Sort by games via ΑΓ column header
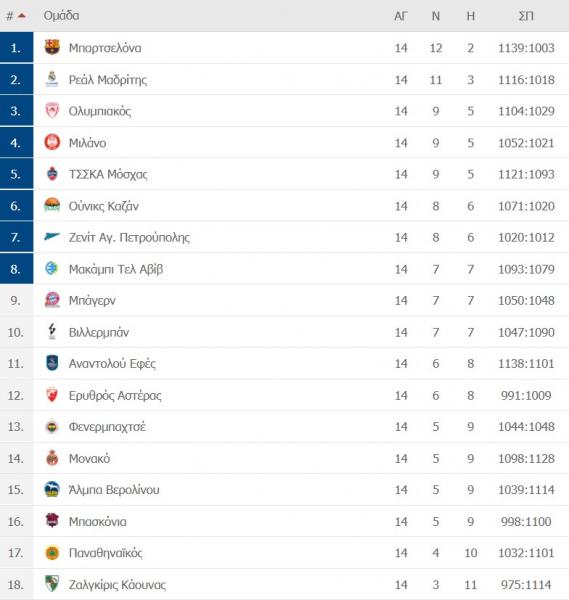569x600 pixels. (401, 16)
